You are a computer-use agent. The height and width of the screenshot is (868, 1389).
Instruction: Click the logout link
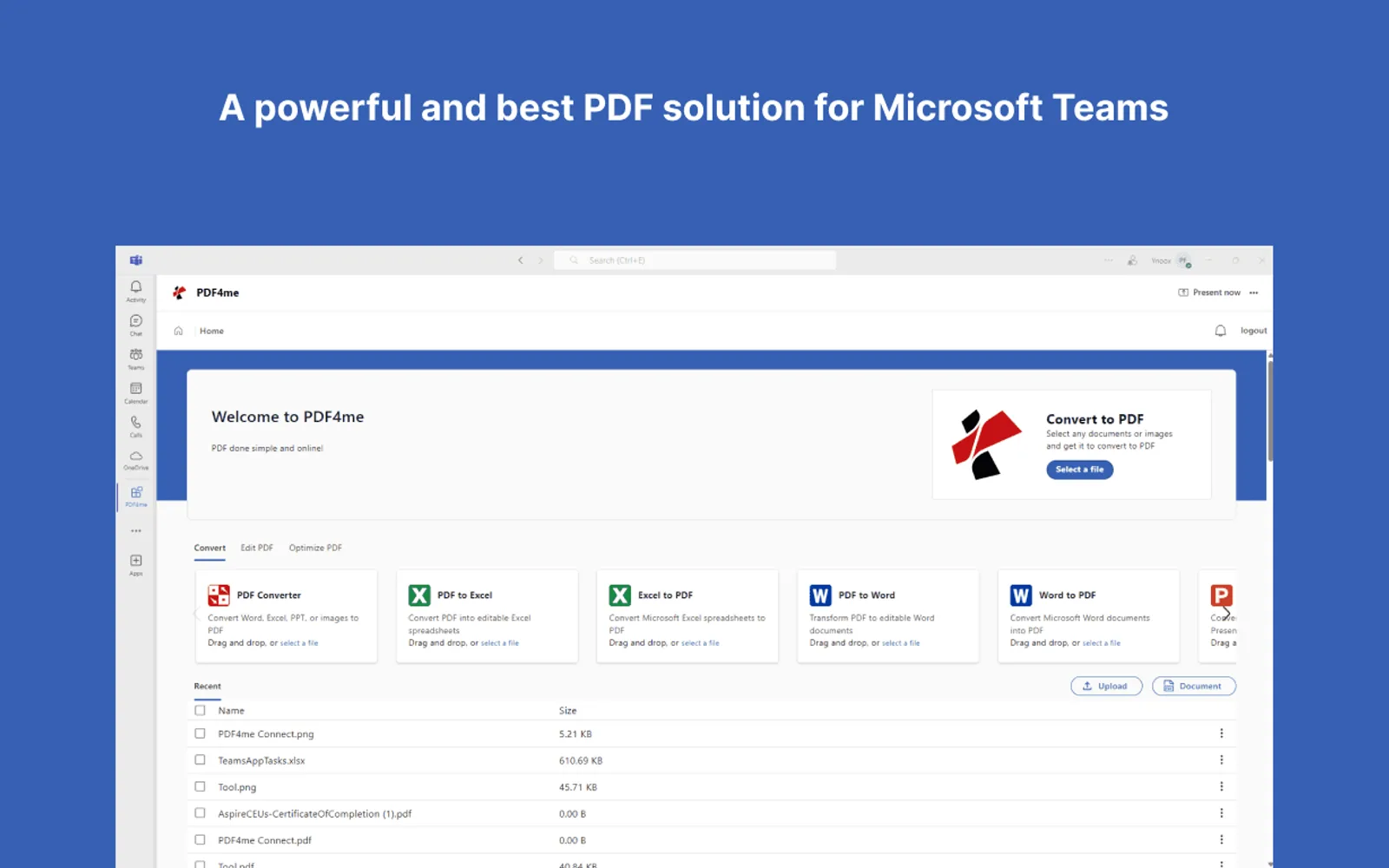(x=1254, y=331)
